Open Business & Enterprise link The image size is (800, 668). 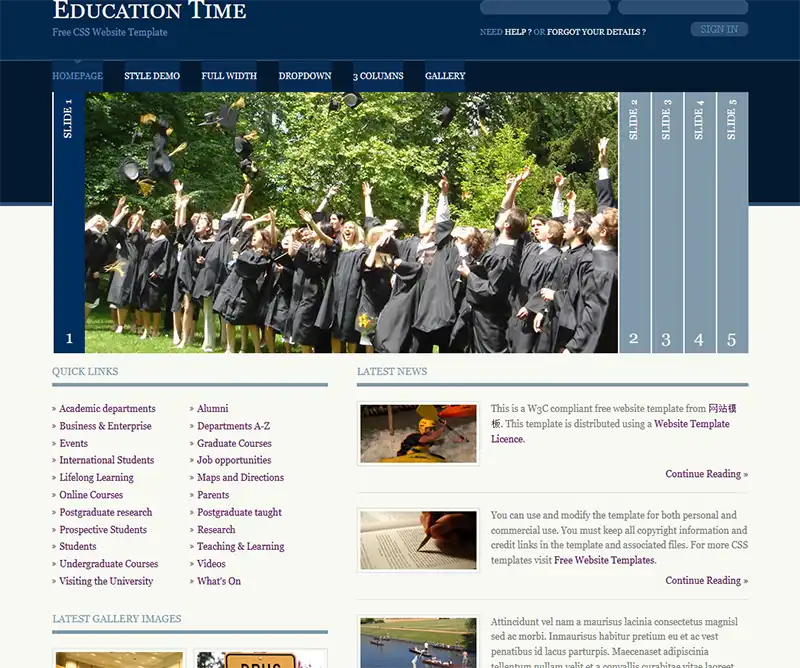[105, 426]
